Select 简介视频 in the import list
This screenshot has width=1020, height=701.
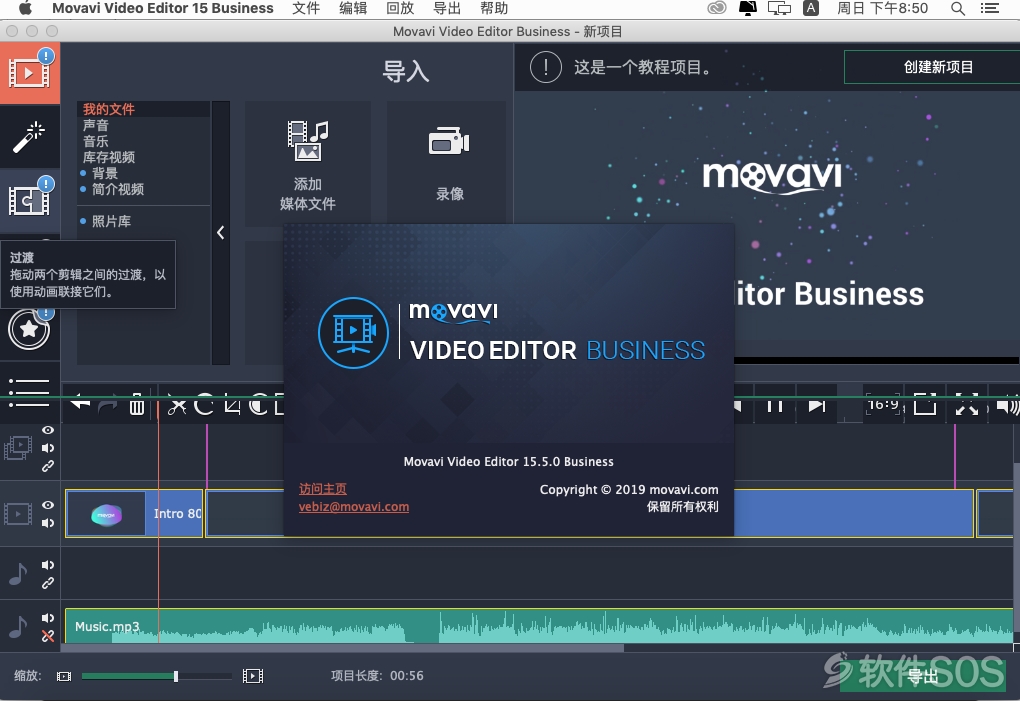pos(118,189)
